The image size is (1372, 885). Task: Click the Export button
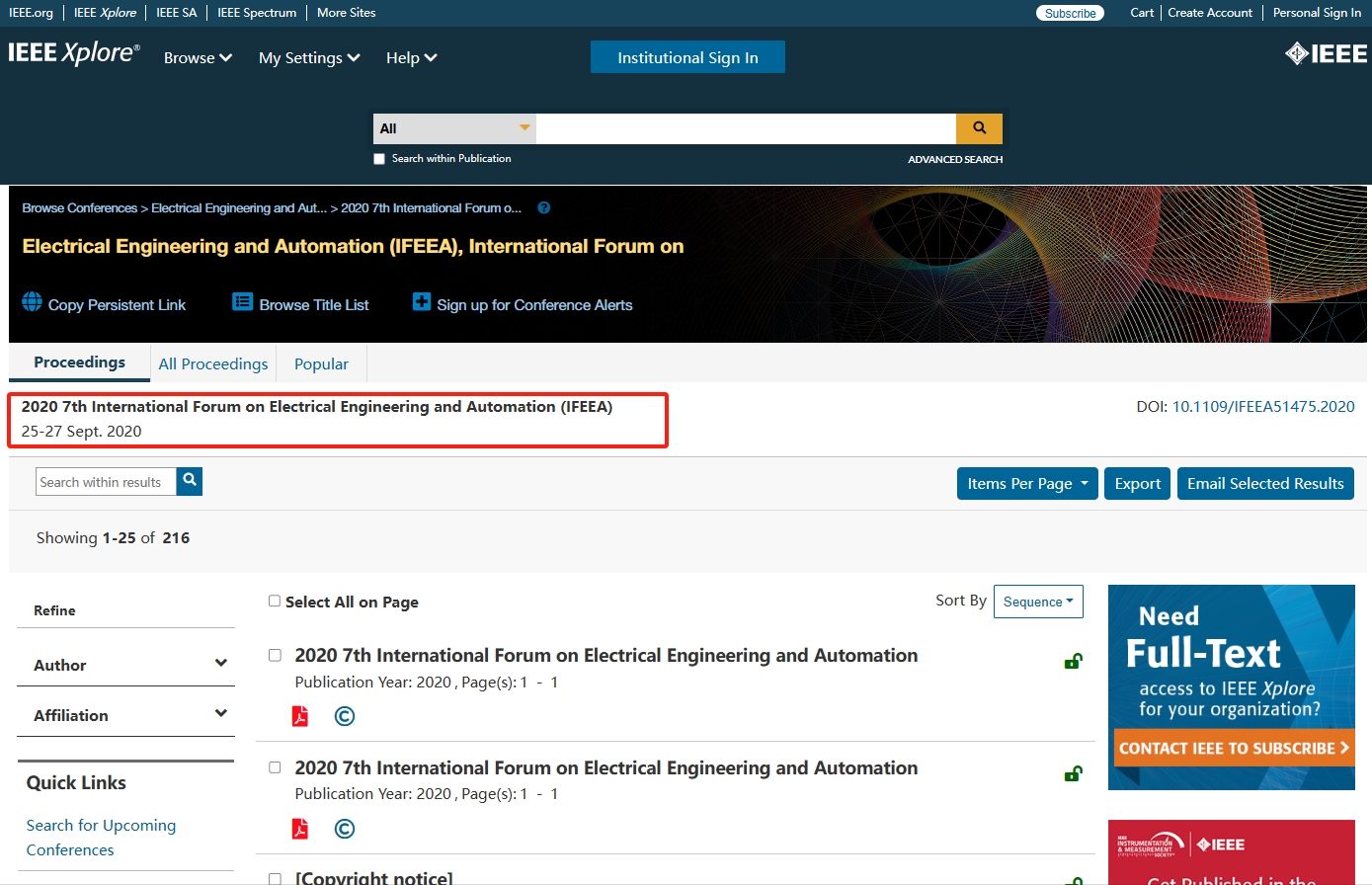point(1137,483)
